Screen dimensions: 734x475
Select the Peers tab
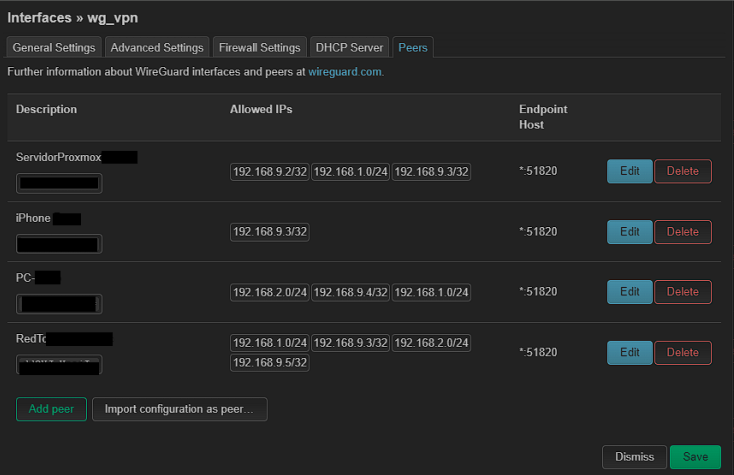413,47
